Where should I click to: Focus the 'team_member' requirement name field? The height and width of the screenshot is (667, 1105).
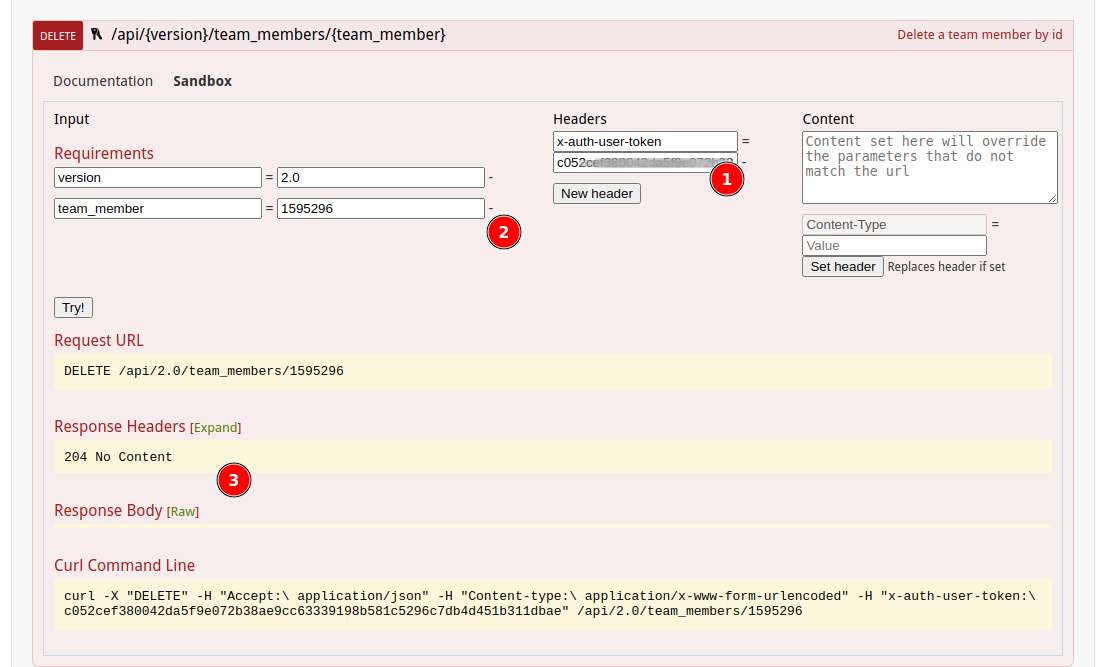[x=158, y=209]
